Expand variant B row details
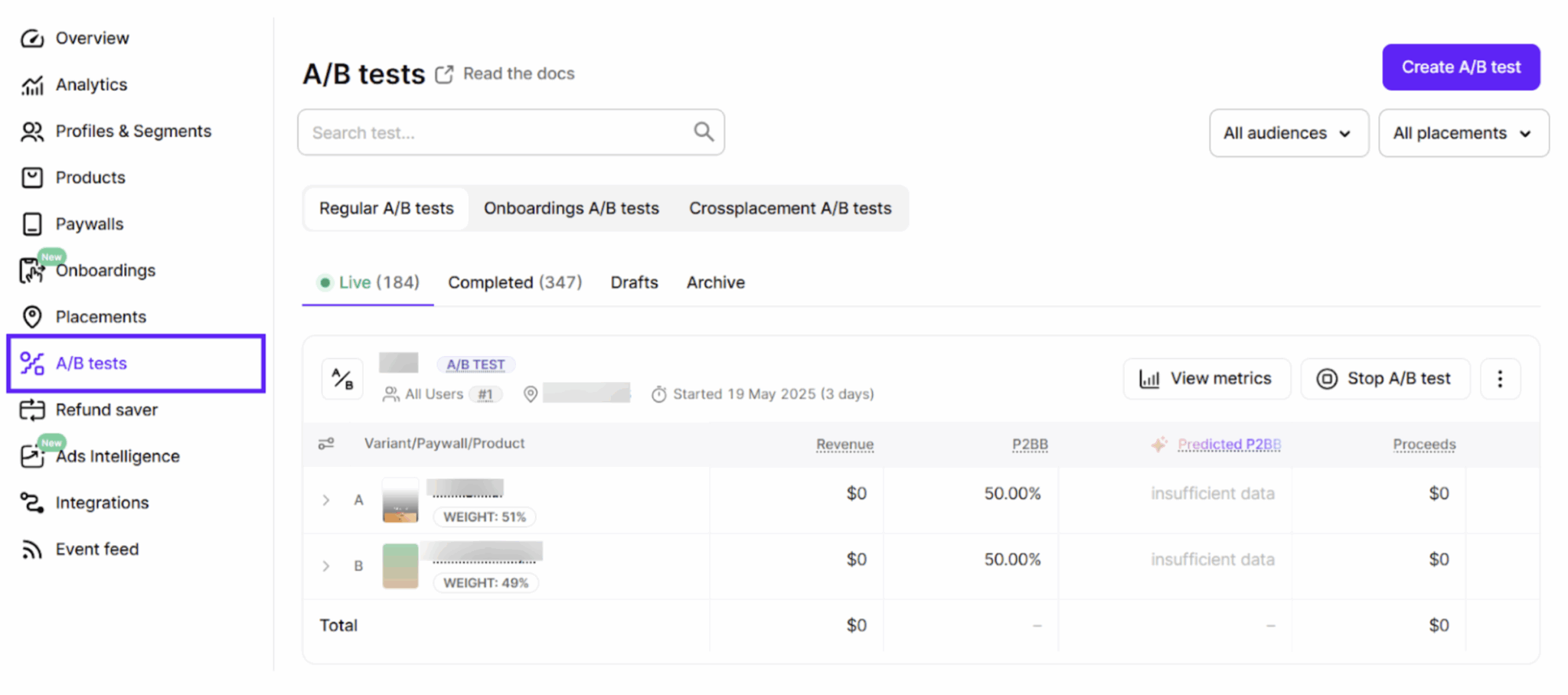The width and height of the screenshot is (1568, 695). (x=325, y=566)
